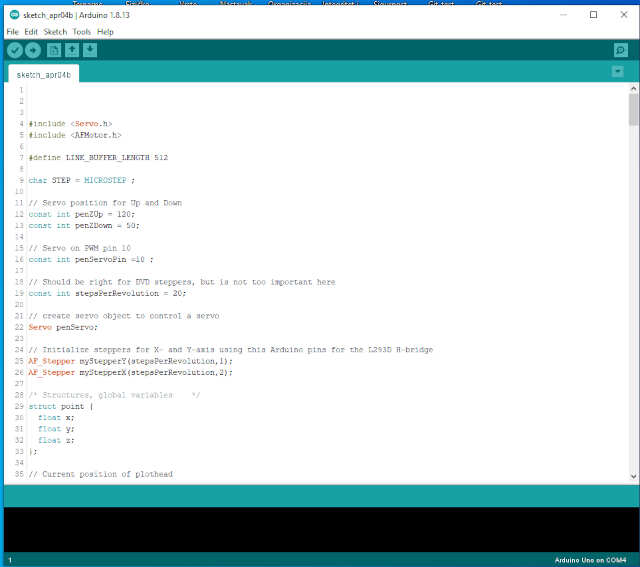The image size is (640, 567).
Task: Click the comment about DVD steppers
Action: [x=182, y=282]
